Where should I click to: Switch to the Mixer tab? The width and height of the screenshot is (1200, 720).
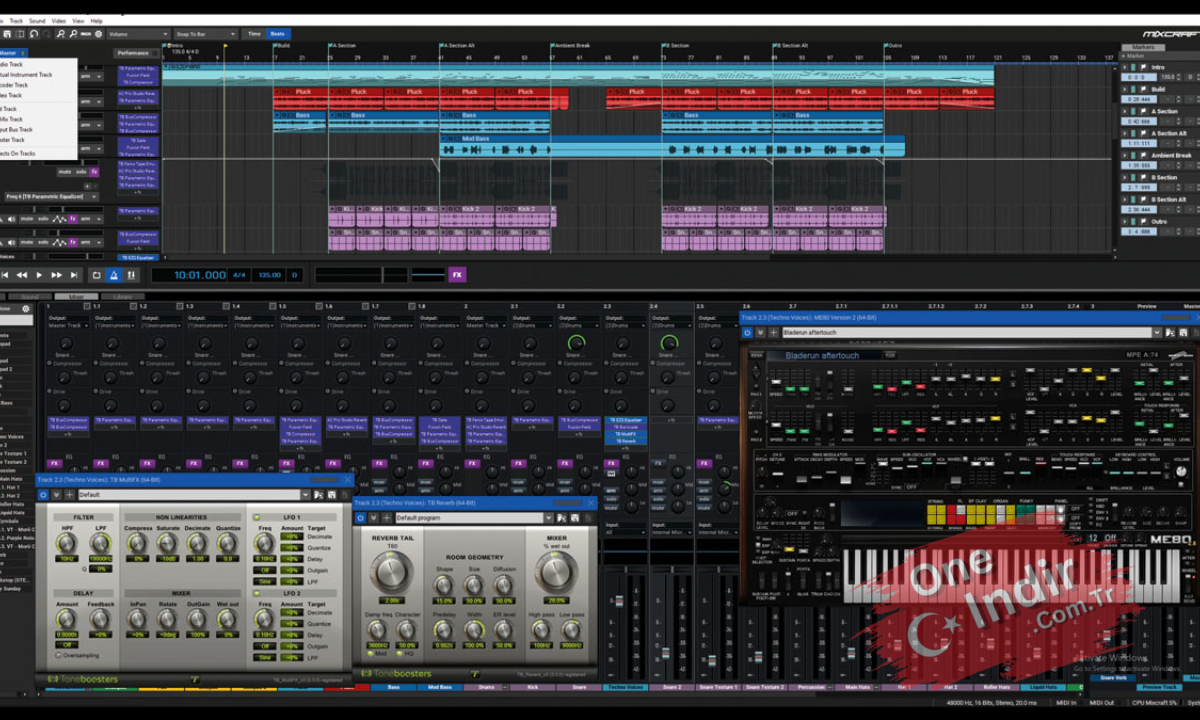[77, 297]
